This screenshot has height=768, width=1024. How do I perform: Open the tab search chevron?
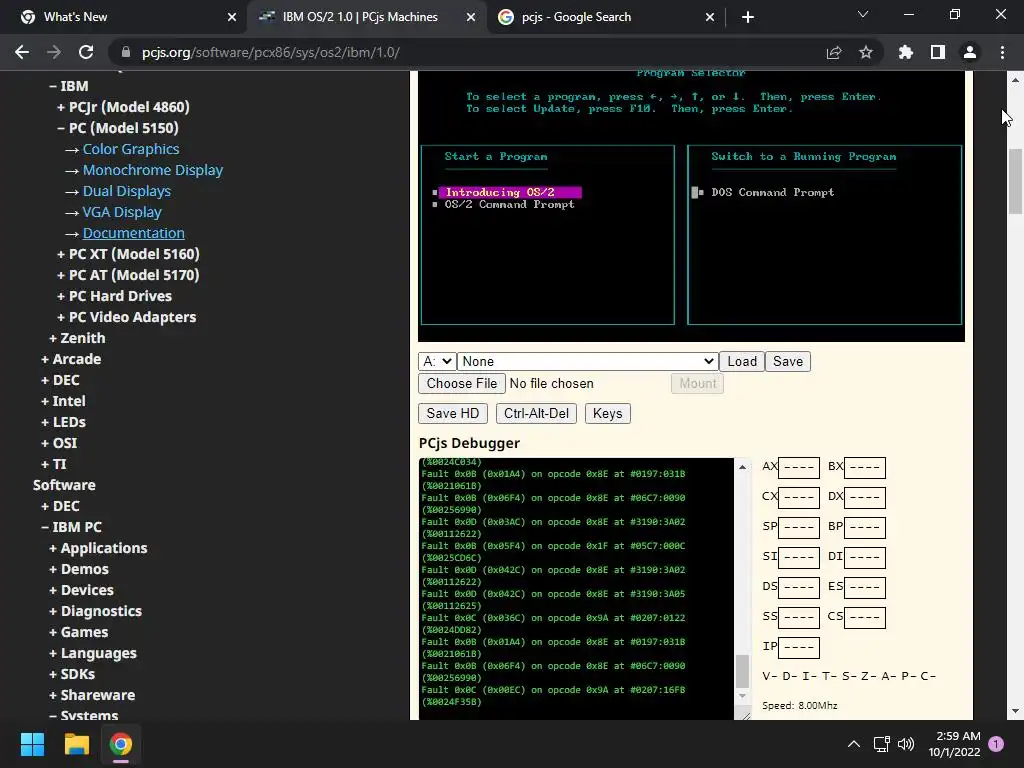(x=863, y=14)
